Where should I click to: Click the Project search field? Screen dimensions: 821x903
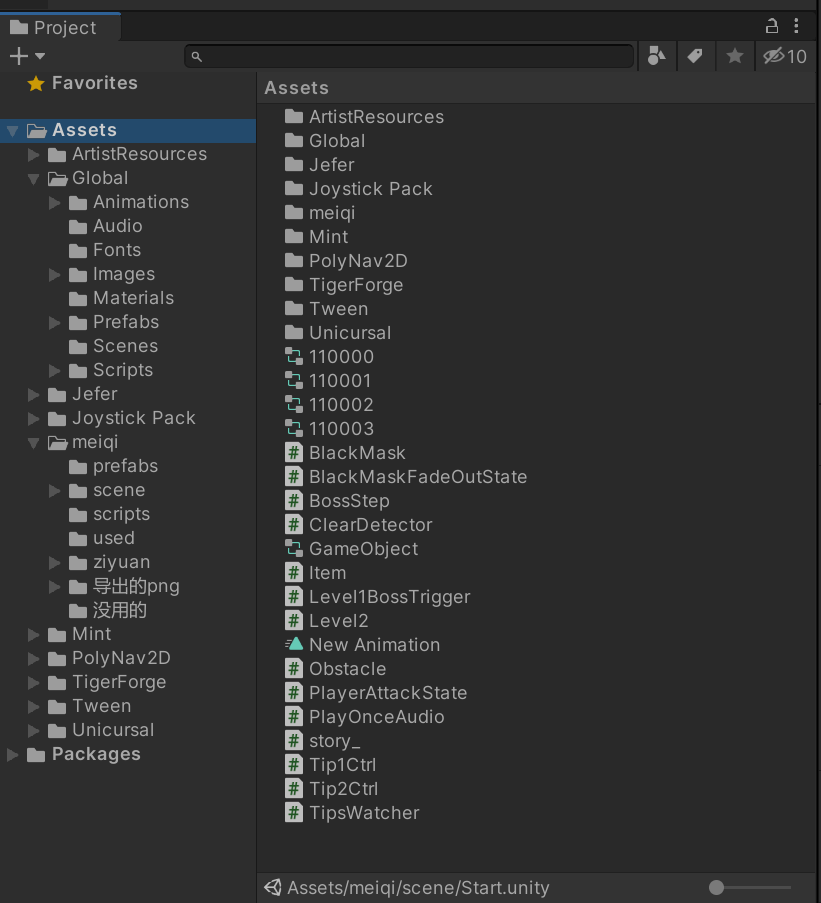(409, 56)
